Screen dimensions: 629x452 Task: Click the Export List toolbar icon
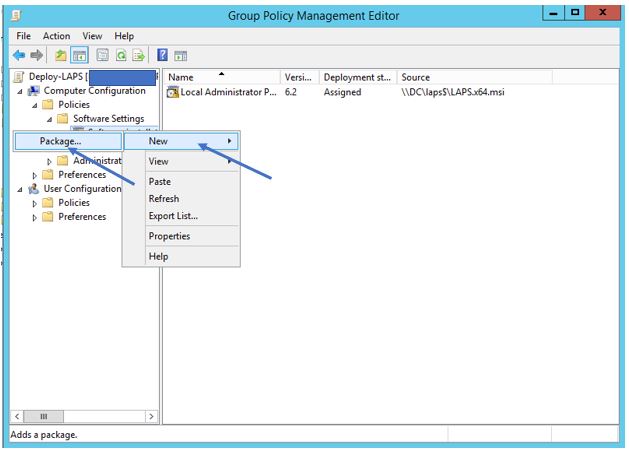coord(138,55)
